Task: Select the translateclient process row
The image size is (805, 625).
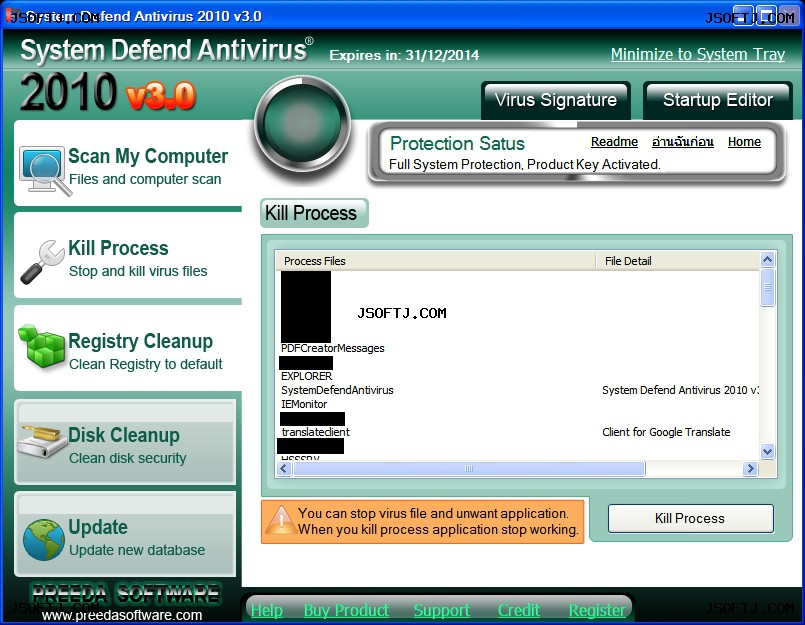Action: coord(315,432)
